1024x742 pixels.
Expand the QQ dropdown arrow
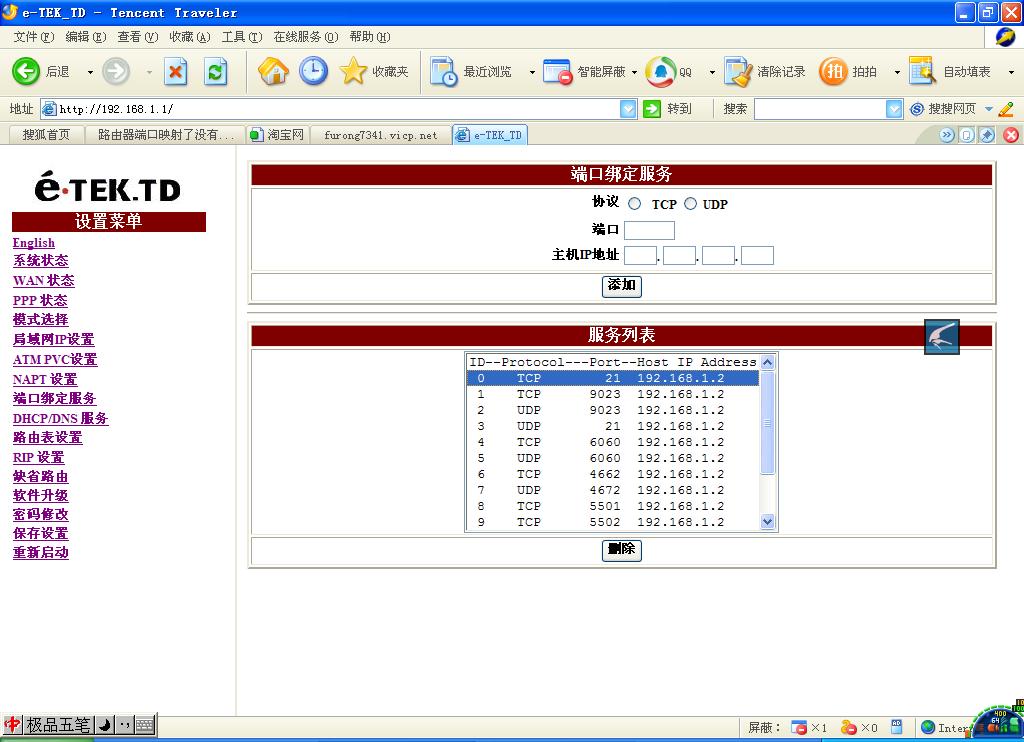(712, 72)
